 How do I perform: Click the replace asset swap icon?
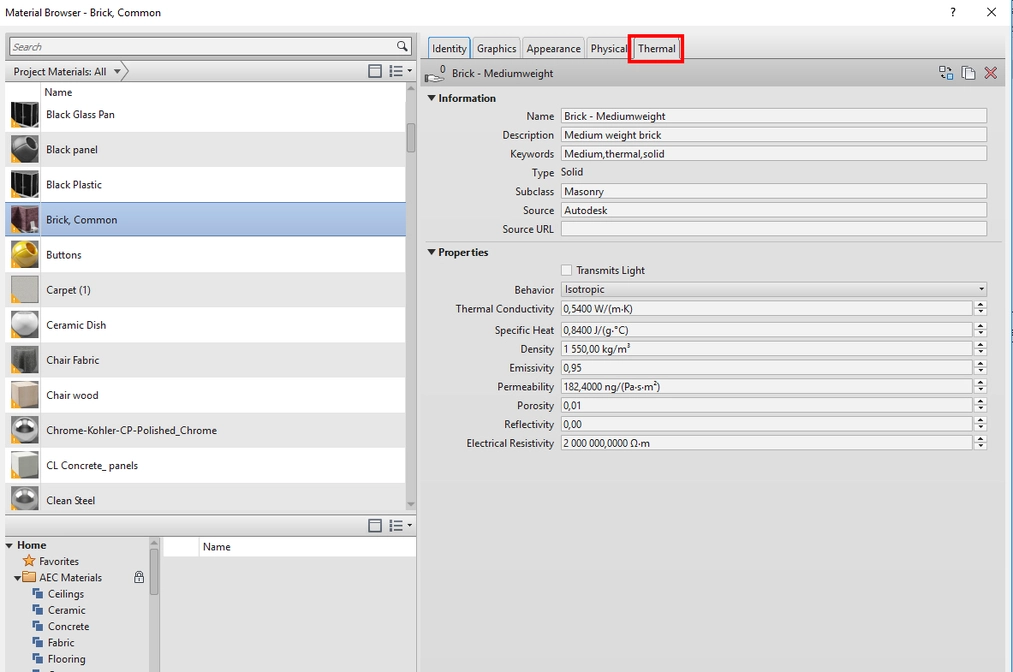pyautogui.click(x=945, y=72)
